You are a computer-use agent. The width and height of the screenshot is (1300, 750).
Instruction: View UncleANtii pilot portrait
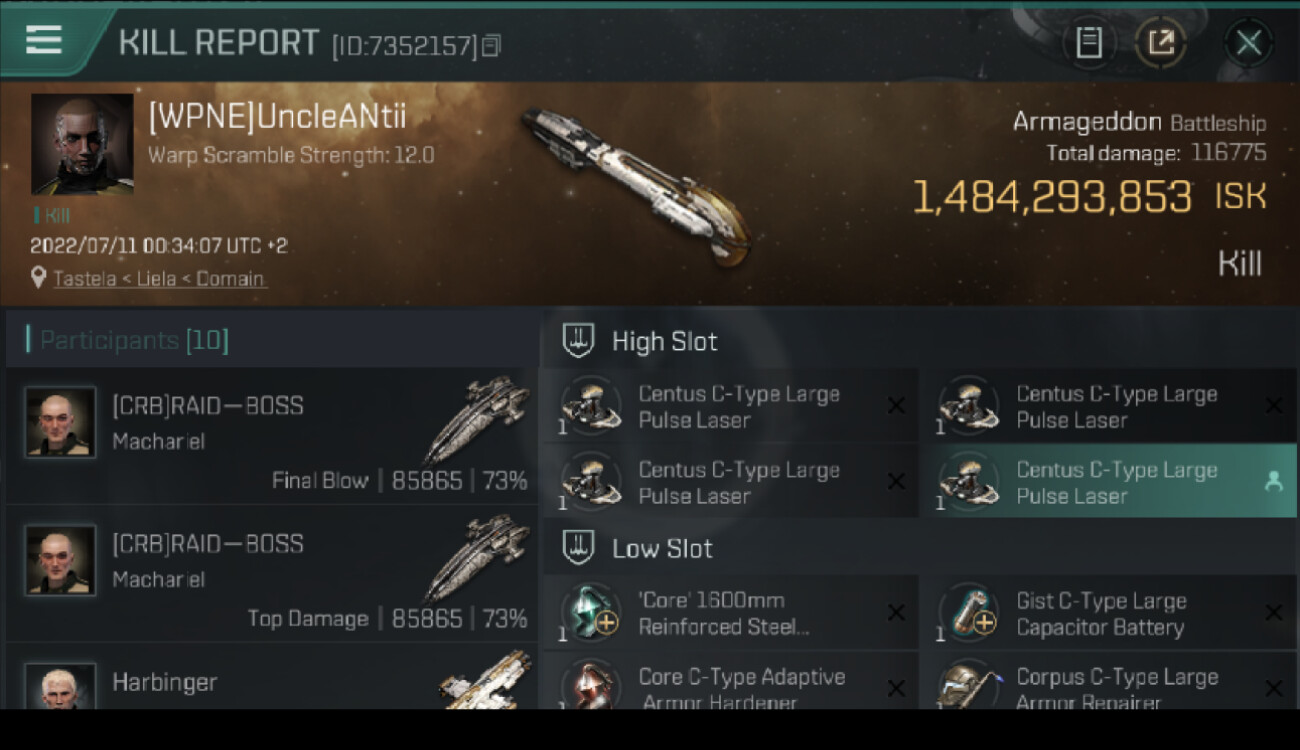pos(82,144)
